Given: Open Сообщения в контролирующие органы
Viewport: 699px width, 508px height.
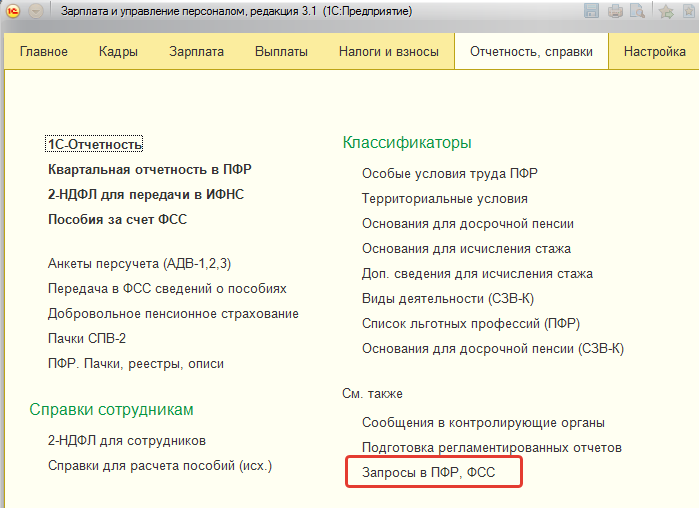Looking at the screenshot, I should pos(483,422).
